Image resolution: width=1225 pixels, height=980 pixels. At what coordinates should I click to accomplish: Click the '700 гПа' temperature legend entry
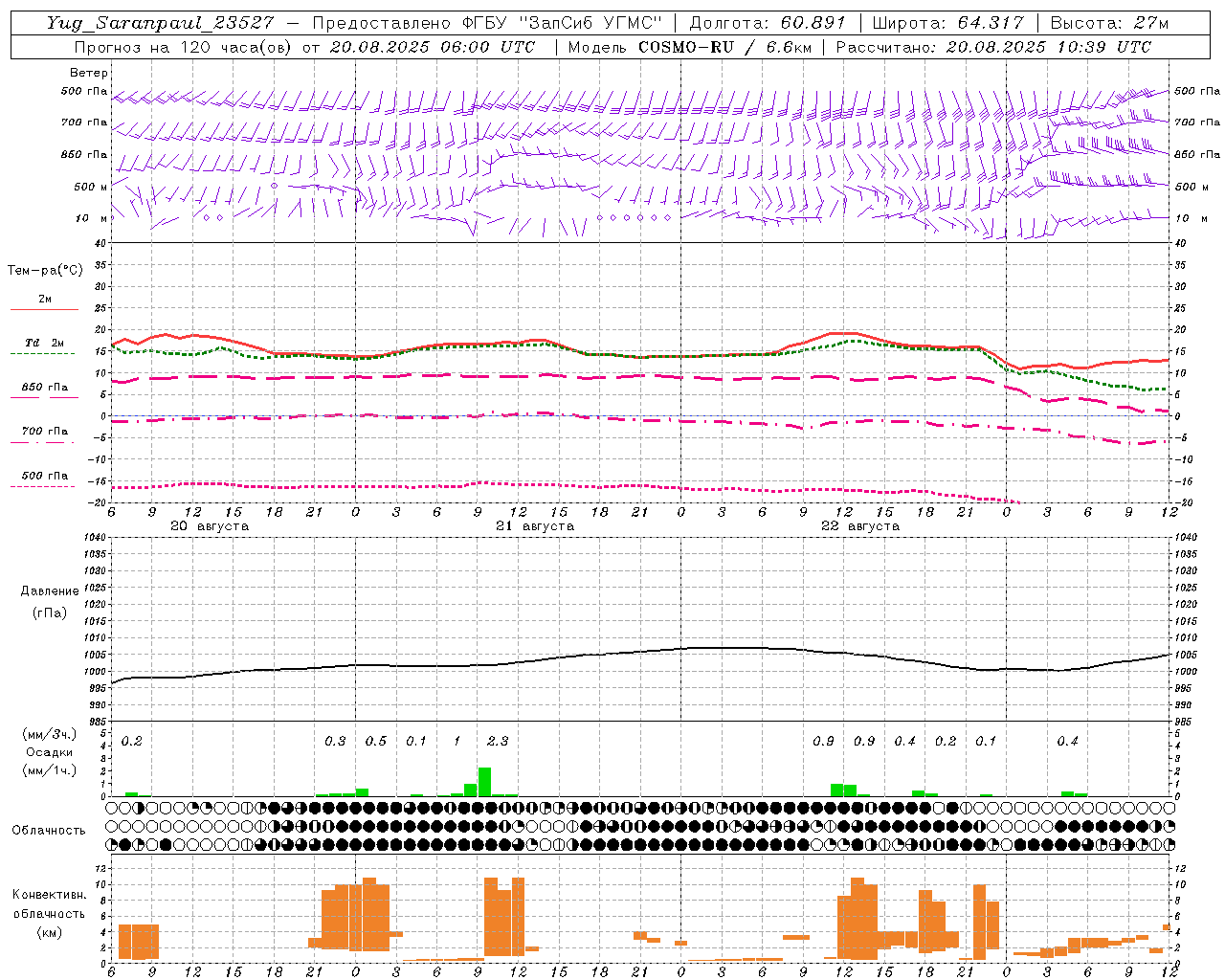[x=45, y=432]
